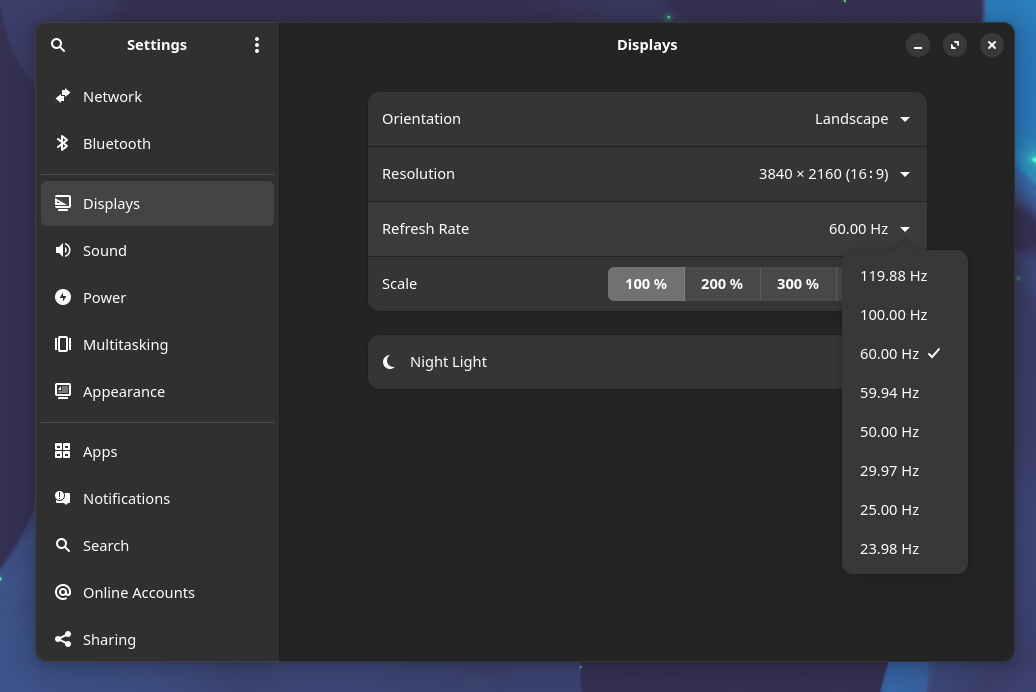The height and width of the screenshot is (692, 1036).
Task: Click the Online Accounts at-sign icon
Action: (63, 592)
